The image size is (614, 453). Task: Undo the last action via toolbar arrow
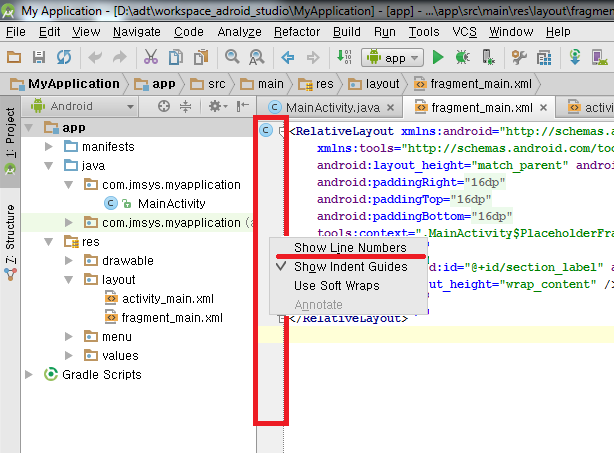pos(95,58)
